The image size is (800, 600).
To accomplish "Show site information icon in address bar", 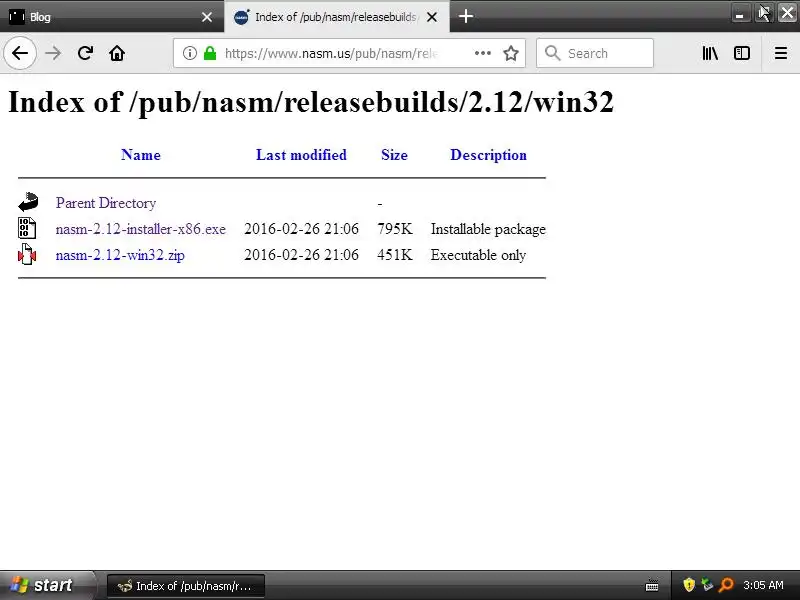I will point(190,53).
